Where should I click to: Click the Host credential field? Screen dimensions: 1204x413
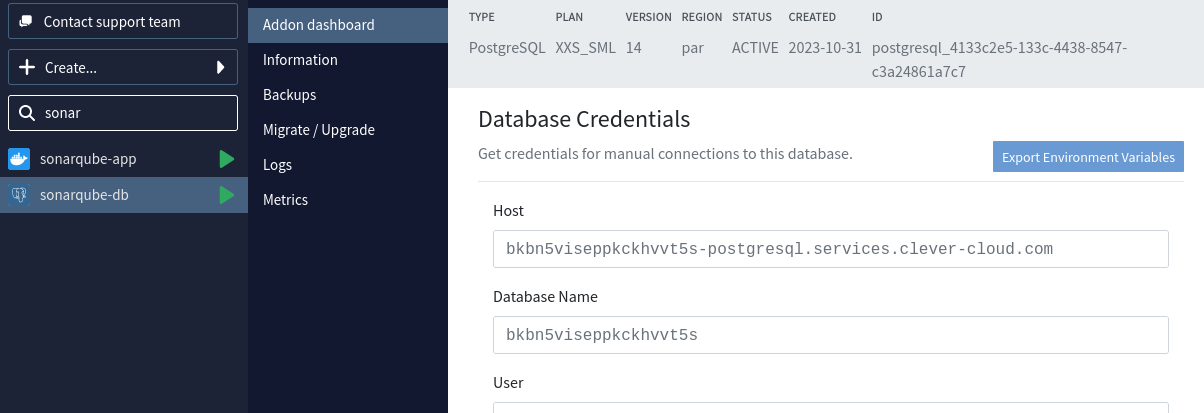tap(830, 249)
